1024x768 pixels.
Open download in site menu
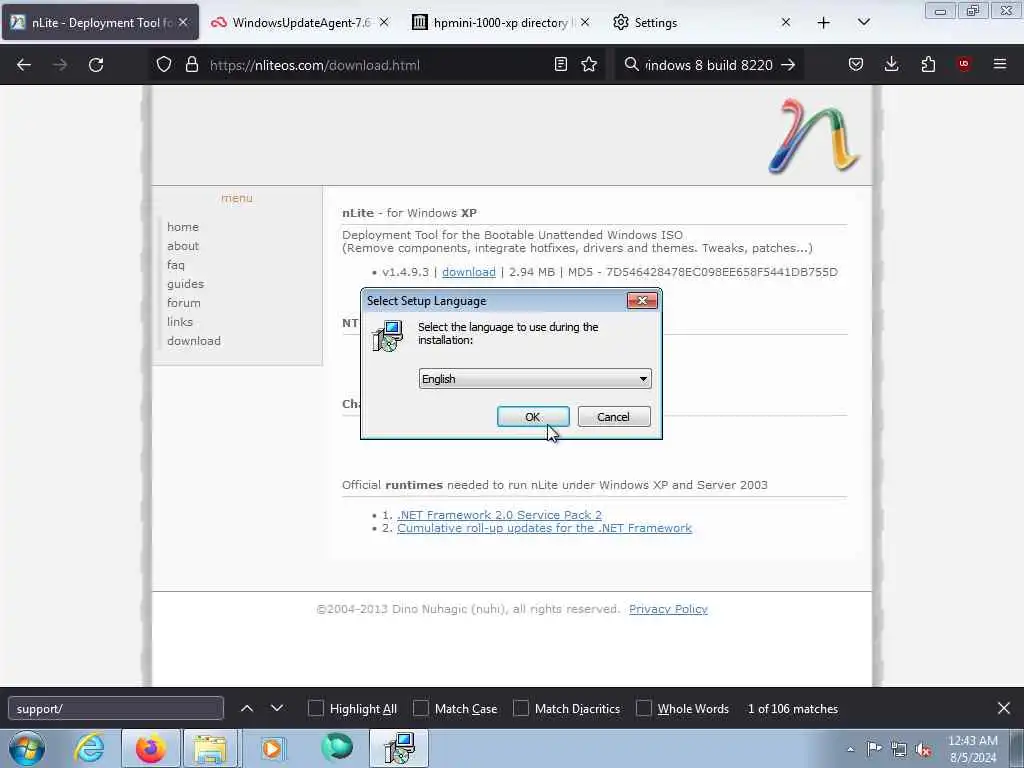coord(194,340)
